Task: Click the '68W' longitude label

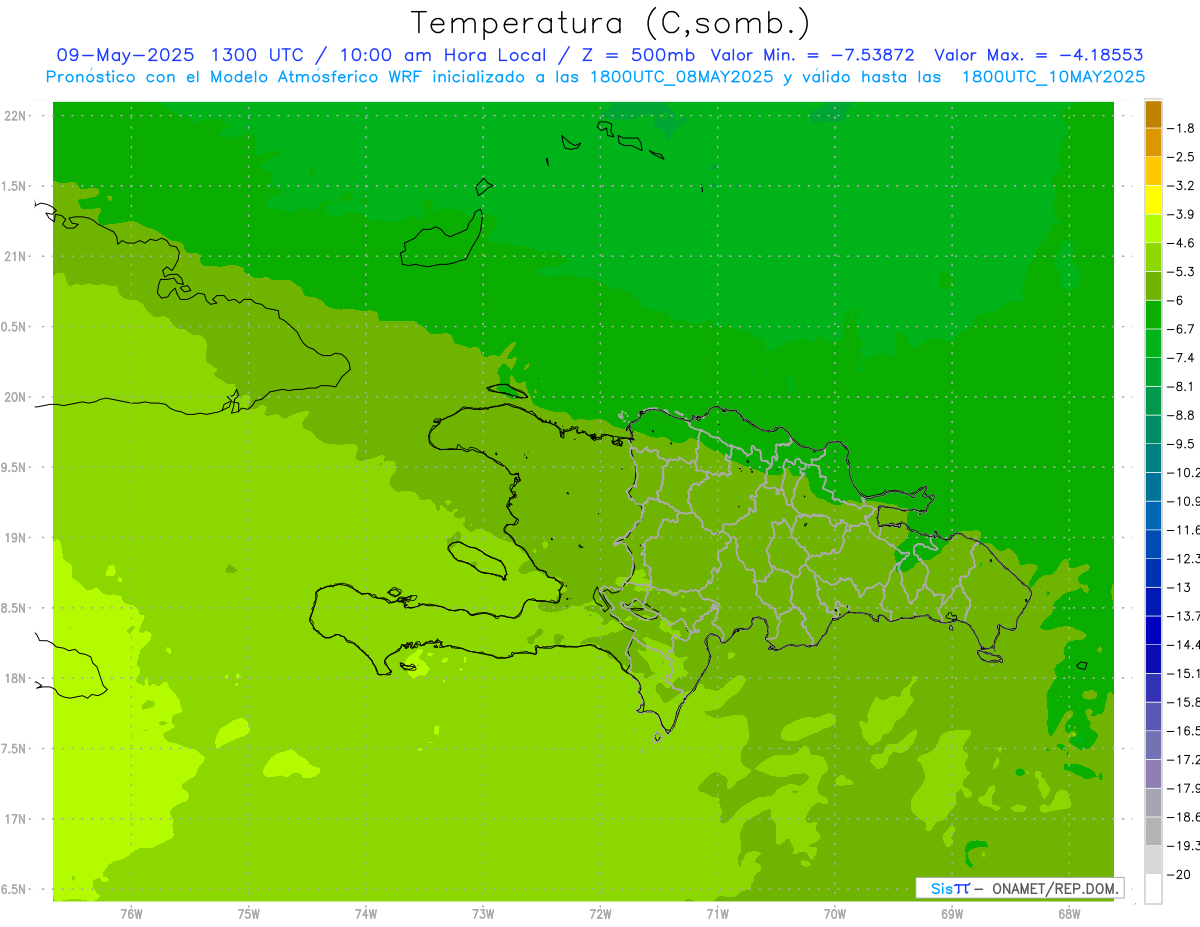Action: tap(1068, 914)
